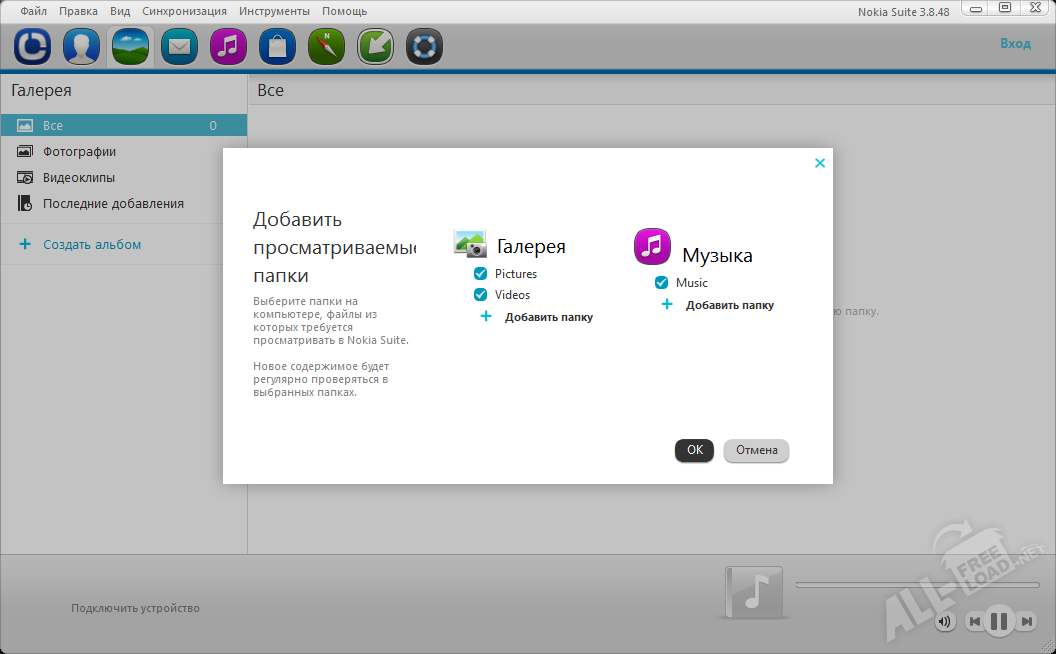Open the Contacts section

81,46
